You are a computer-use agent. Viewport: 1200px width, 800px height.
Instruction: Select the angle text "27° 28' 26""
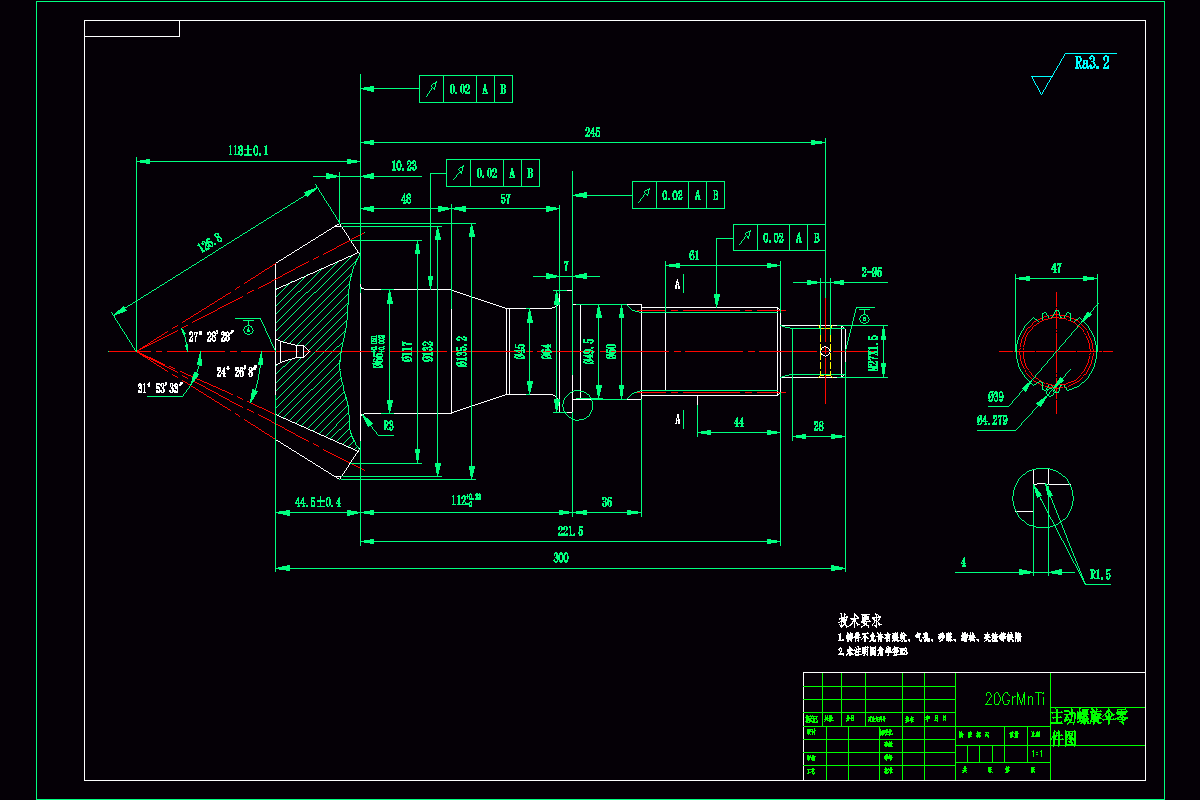coord(209,337)
